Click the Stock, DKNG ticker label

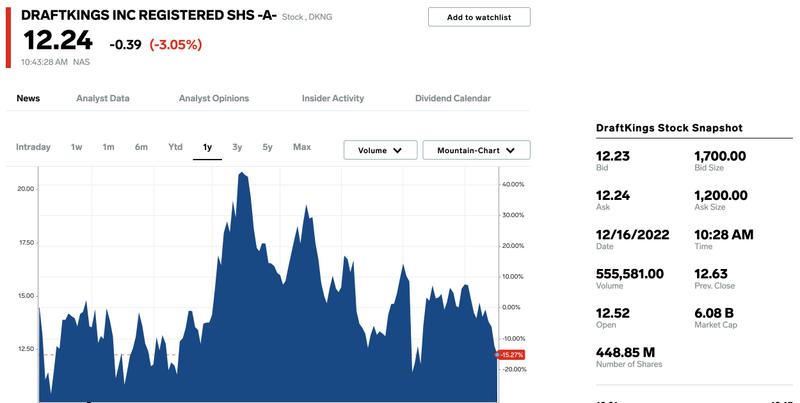307,17
